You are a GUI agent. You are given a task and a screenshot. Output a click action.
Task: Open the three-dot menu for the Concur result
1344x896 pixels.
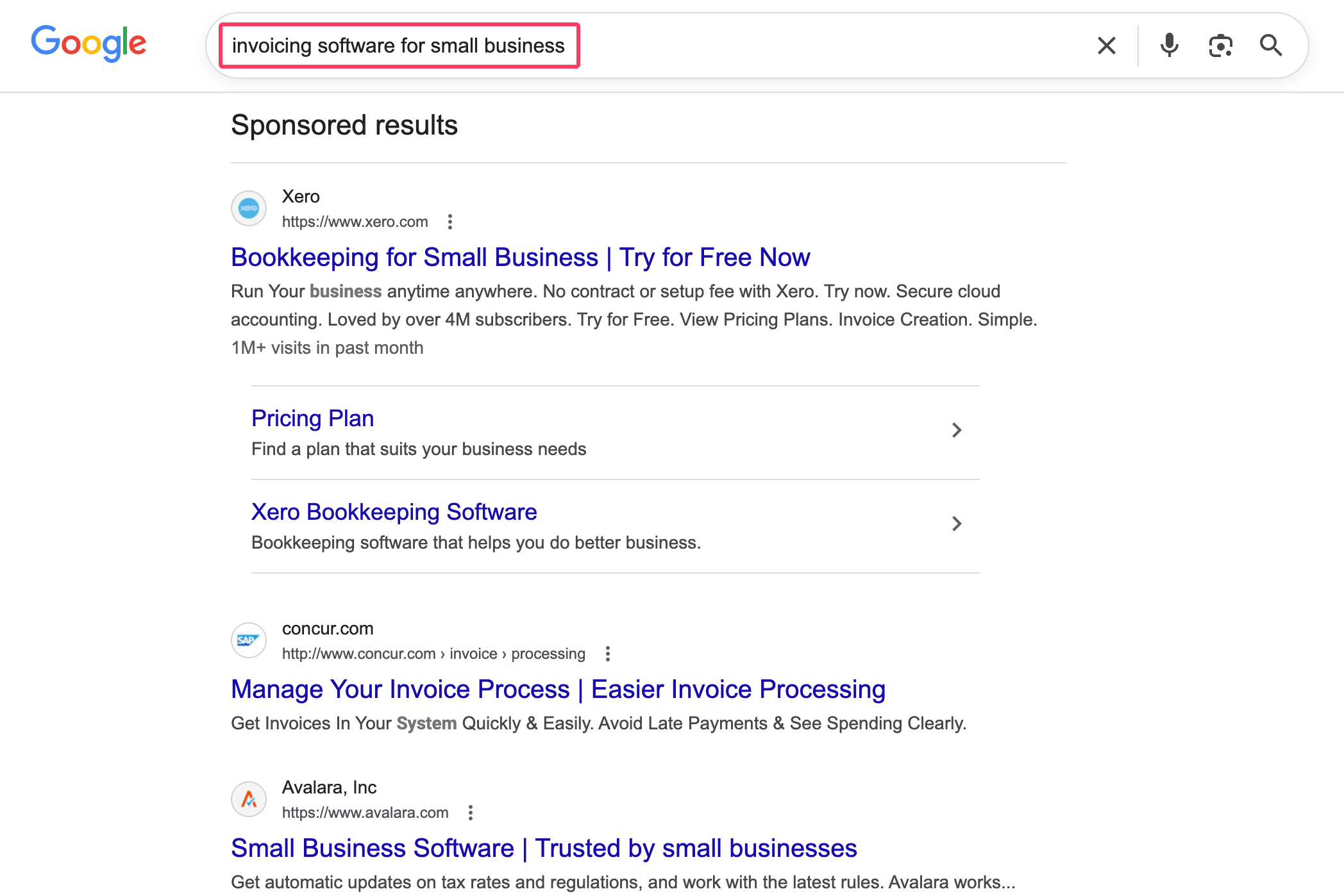pos(607,653)
